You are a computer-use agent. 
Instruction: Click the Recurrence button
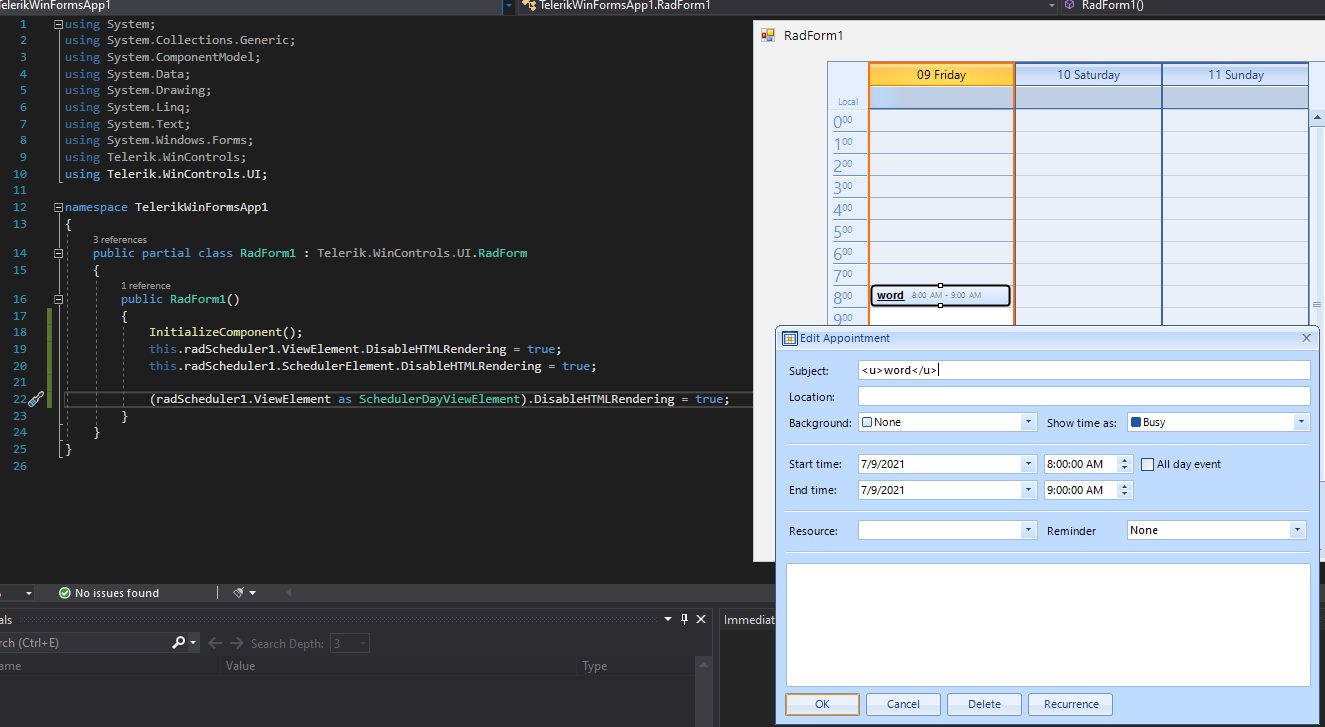(1070, 704)
